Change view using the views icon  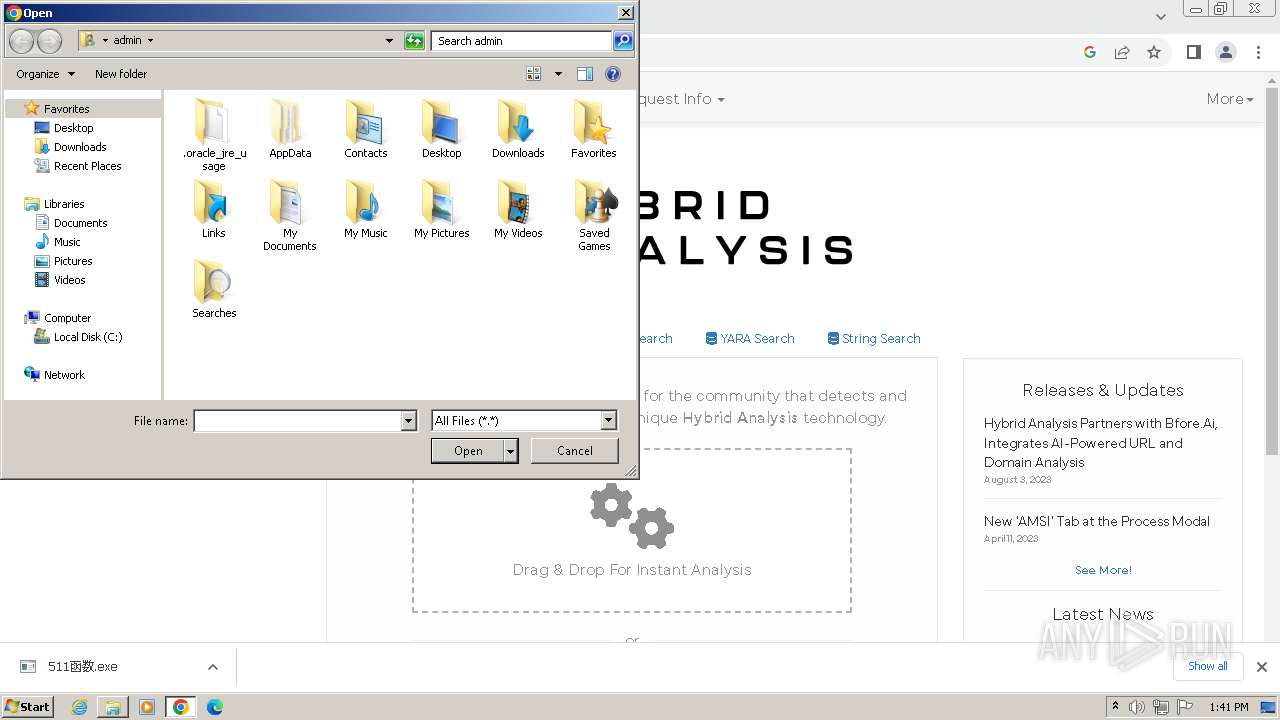pyautogui.click(x=534, y=74)
